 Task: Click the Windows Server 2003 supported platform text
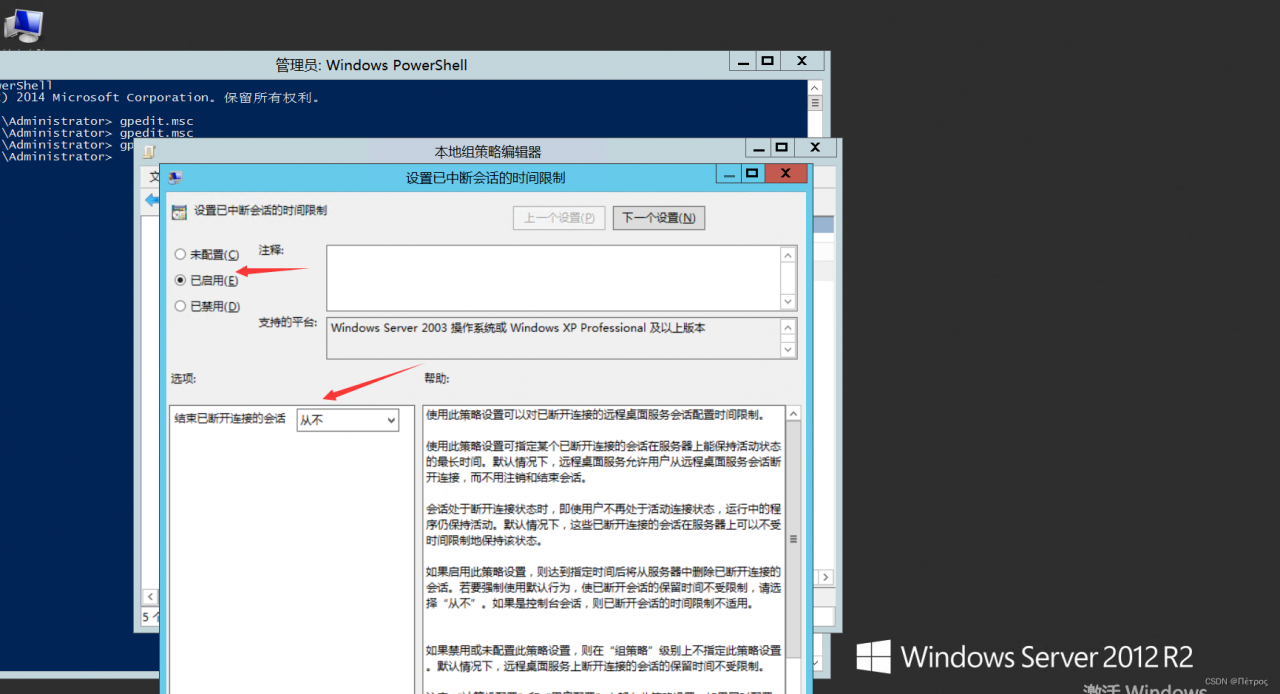point(518,328)
